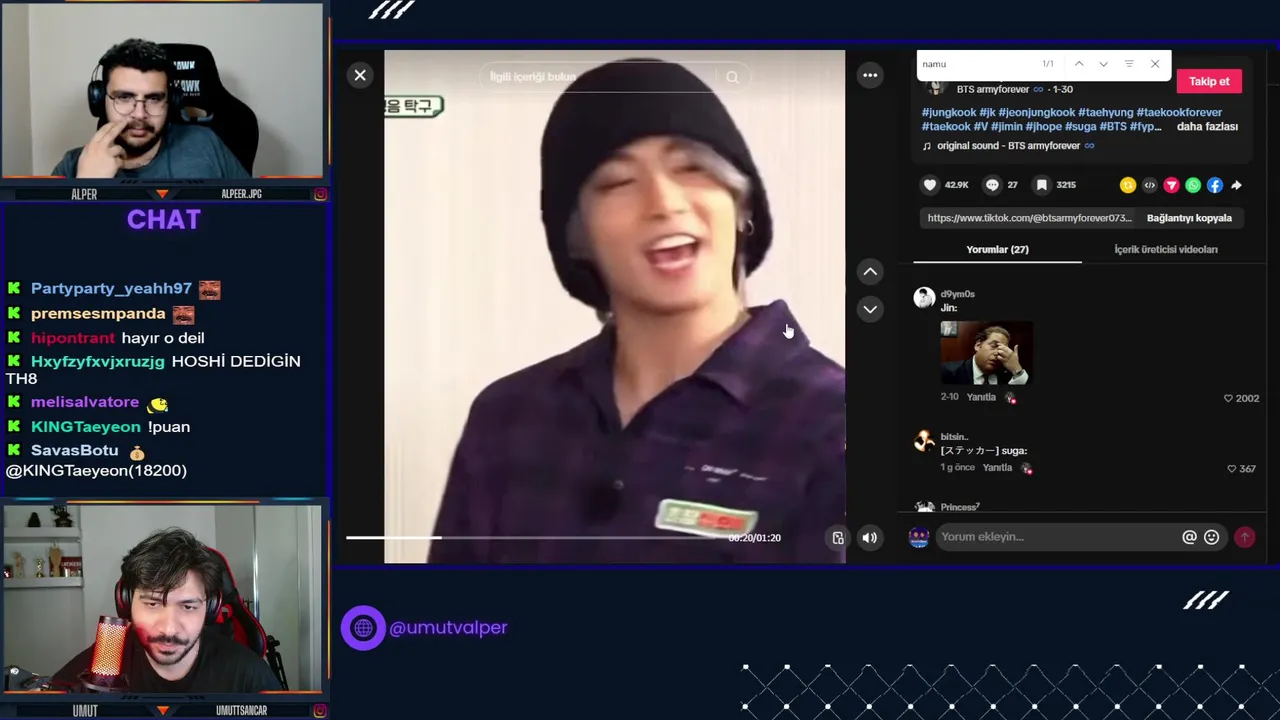The width and height of the screenshot is (1280, 720).
Task: Click the embed code icon
Action: (x=1149, y=185)
